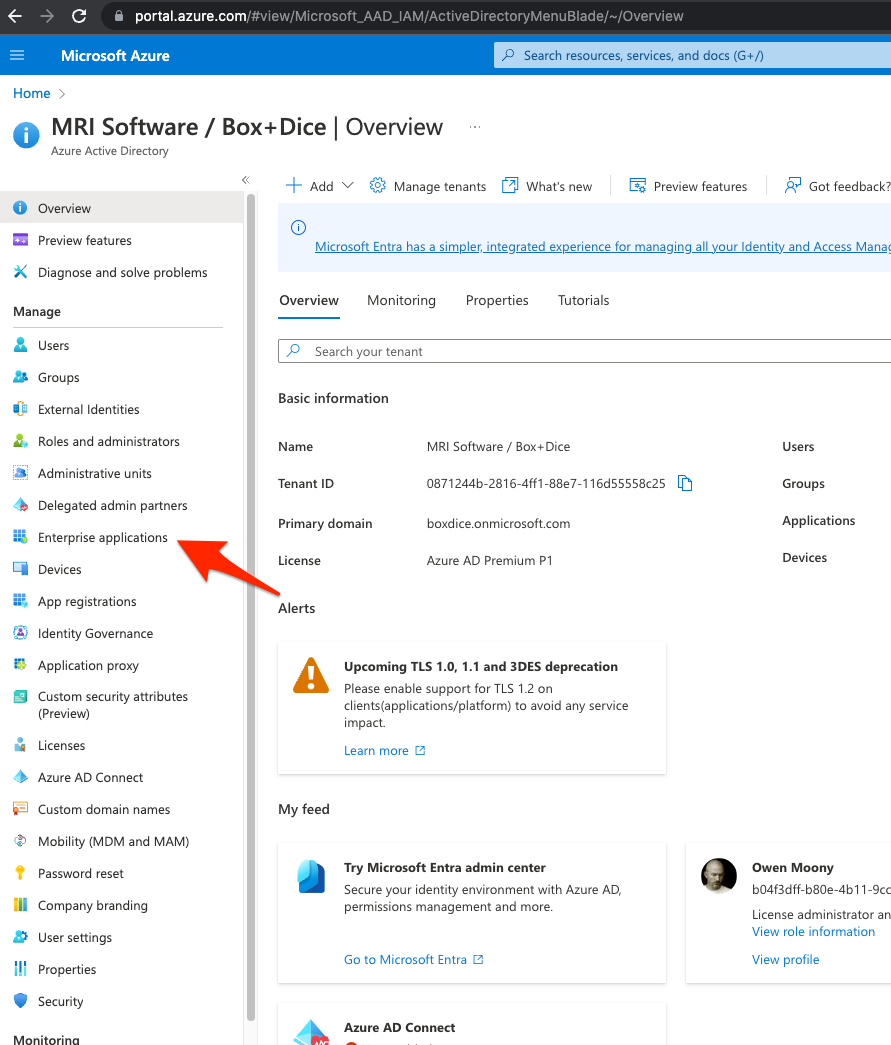The image size is (891, 1045).
Task: Click the browser back arrow
Action: [15, 16]
